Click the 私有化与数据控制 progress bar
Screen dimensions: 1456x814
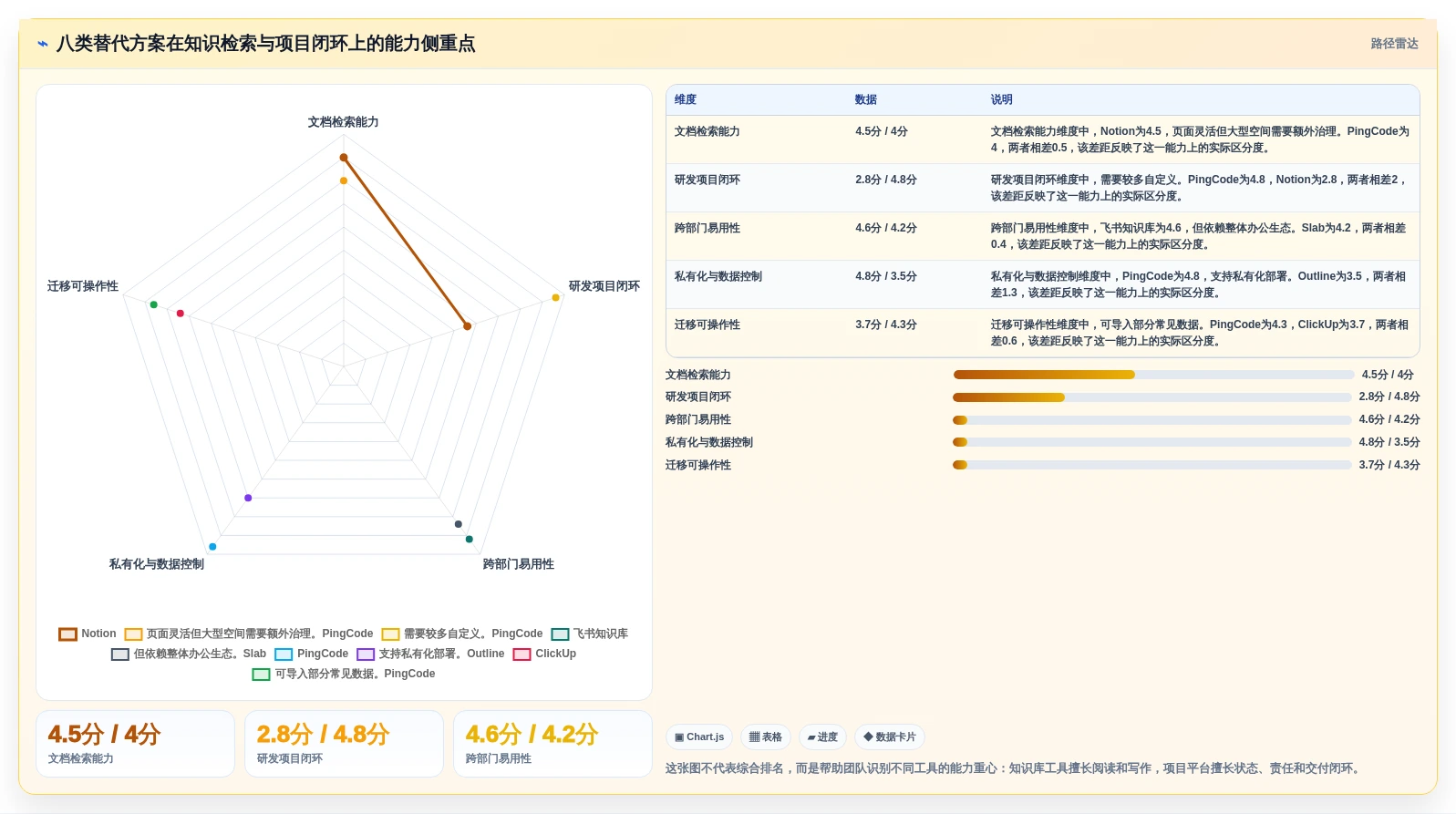(1152, 442)
